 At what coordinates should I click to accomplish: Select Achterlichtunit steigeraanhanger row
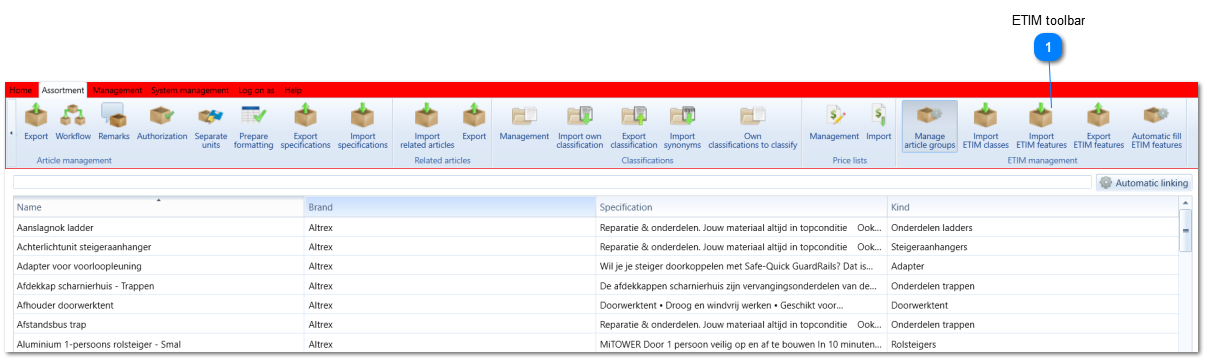click(596, 247)
